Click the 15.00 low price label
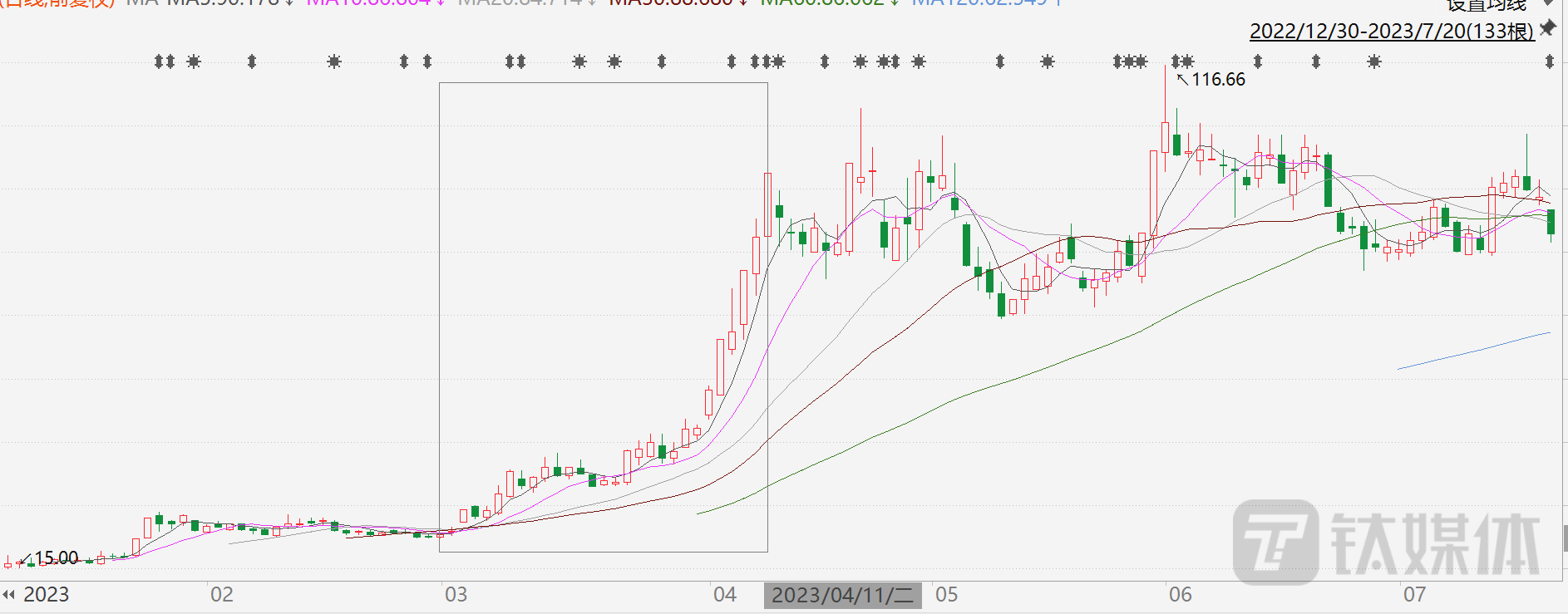Viewport: 1568px width, 614px height. (x=56, y=558)
